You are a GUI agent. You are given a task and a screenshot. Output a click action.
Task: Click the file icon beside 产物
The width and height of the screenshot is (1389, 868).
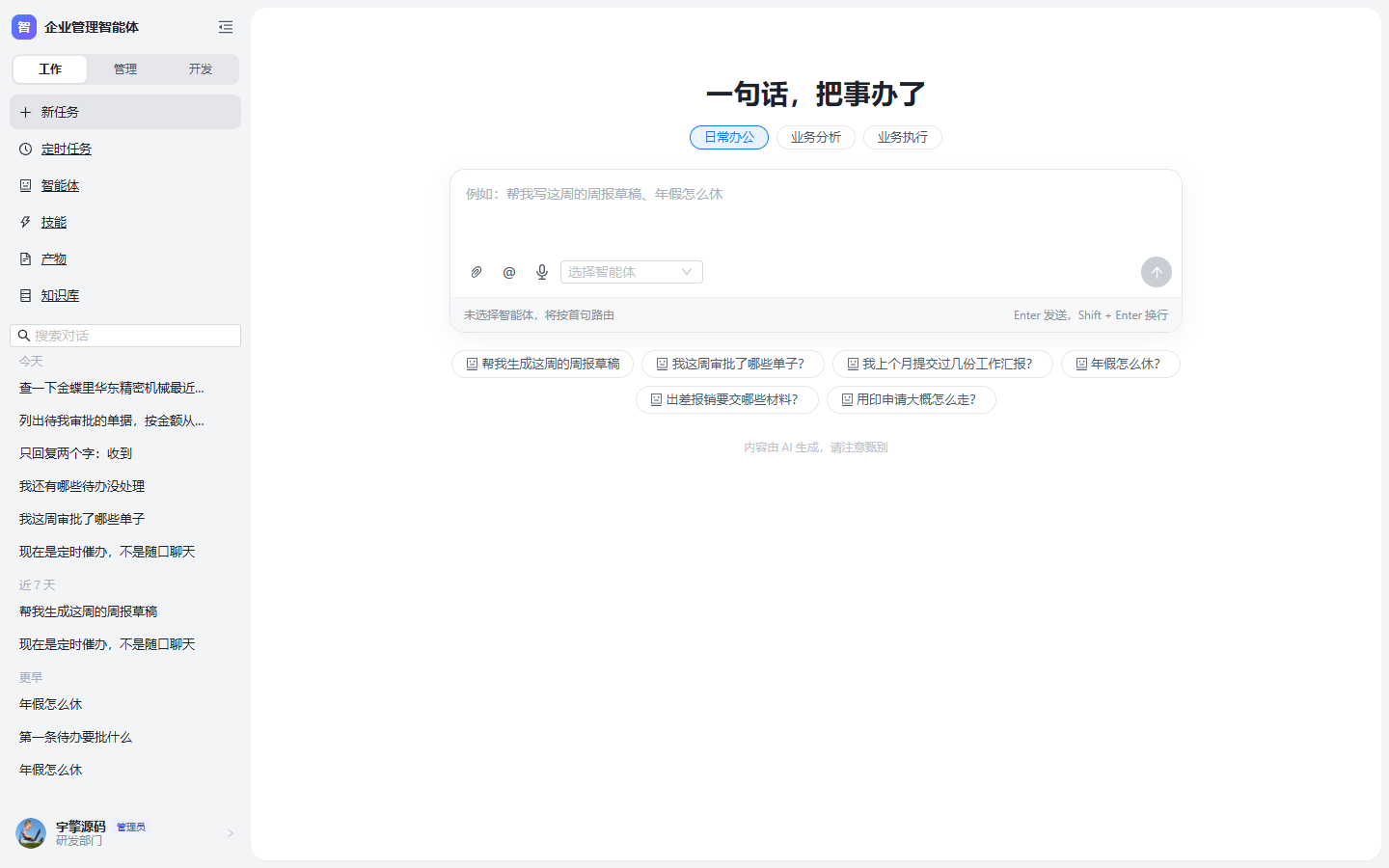26,258
